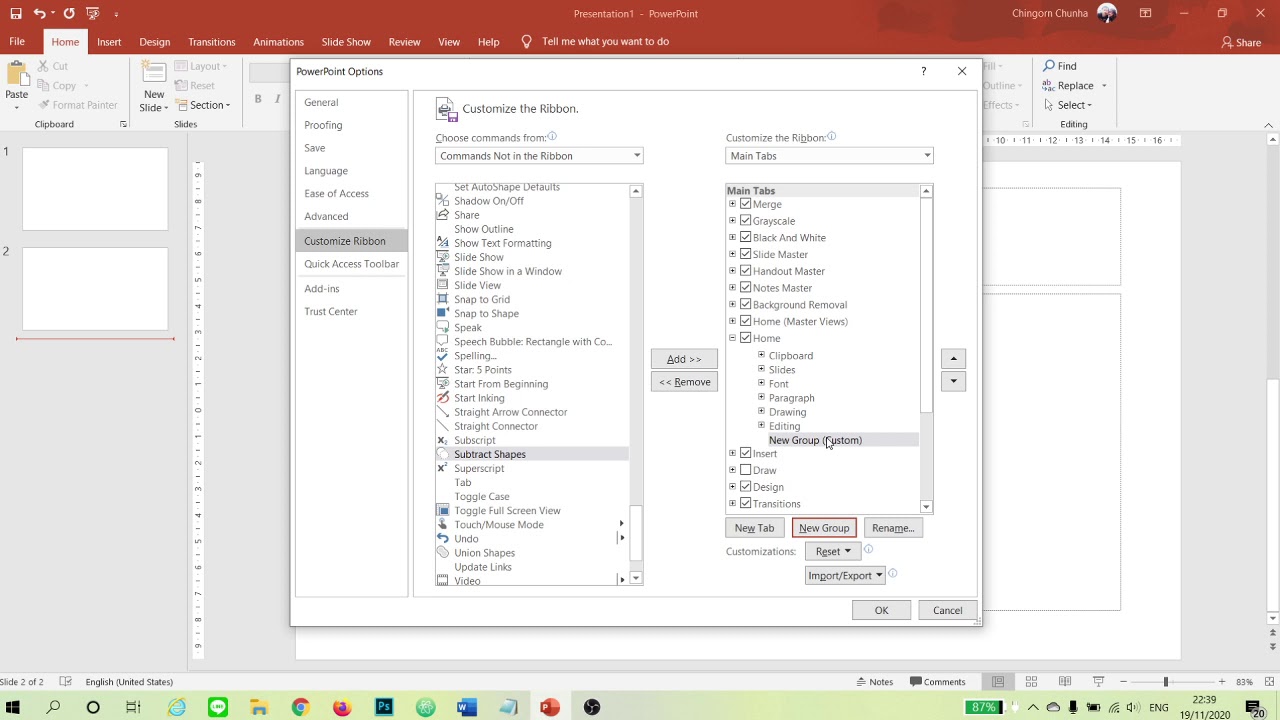
Task: Confirm with the OK button
Action: 881,610
